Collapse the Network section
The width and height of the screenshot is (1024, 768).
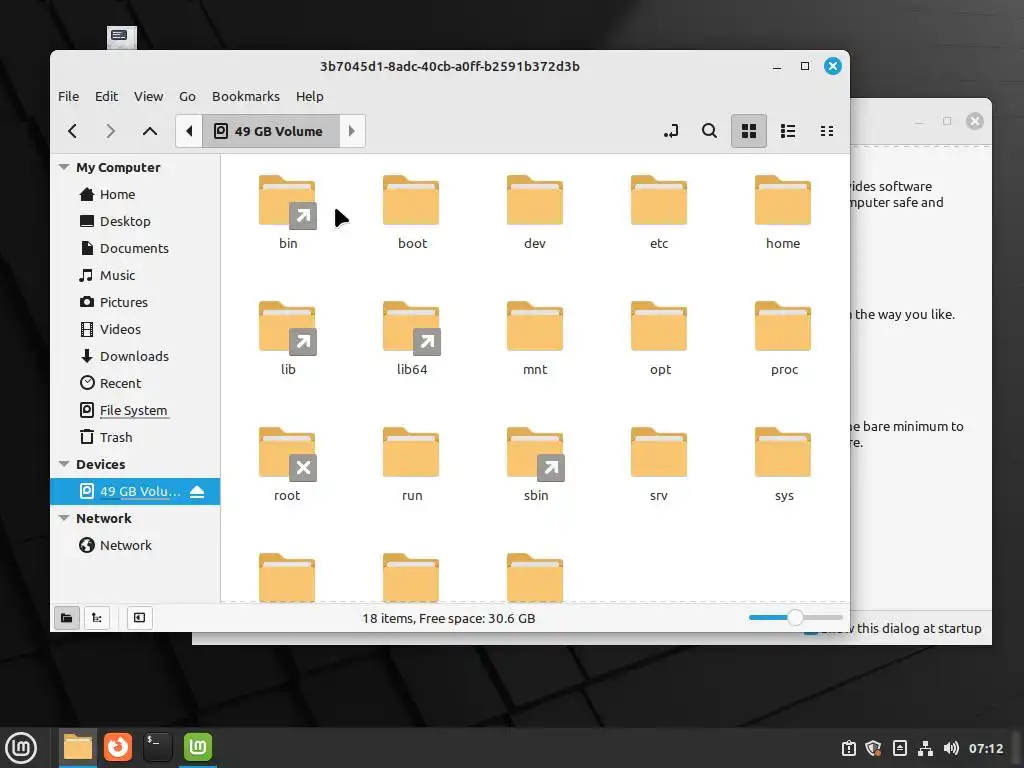pyautogui.click(x=64, y=519)
